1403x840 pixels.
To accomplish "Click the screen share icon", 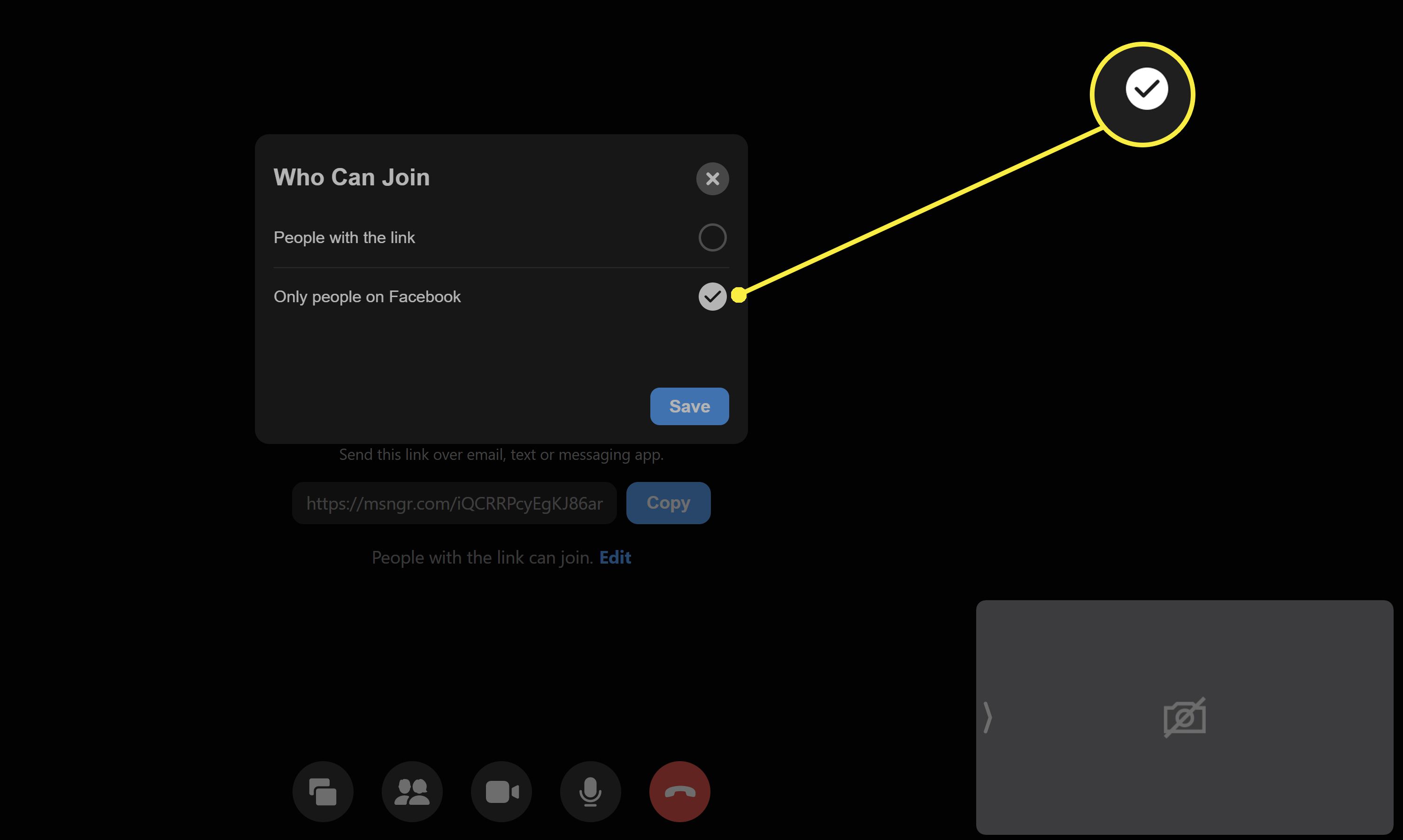I will (x=323, y=791).
